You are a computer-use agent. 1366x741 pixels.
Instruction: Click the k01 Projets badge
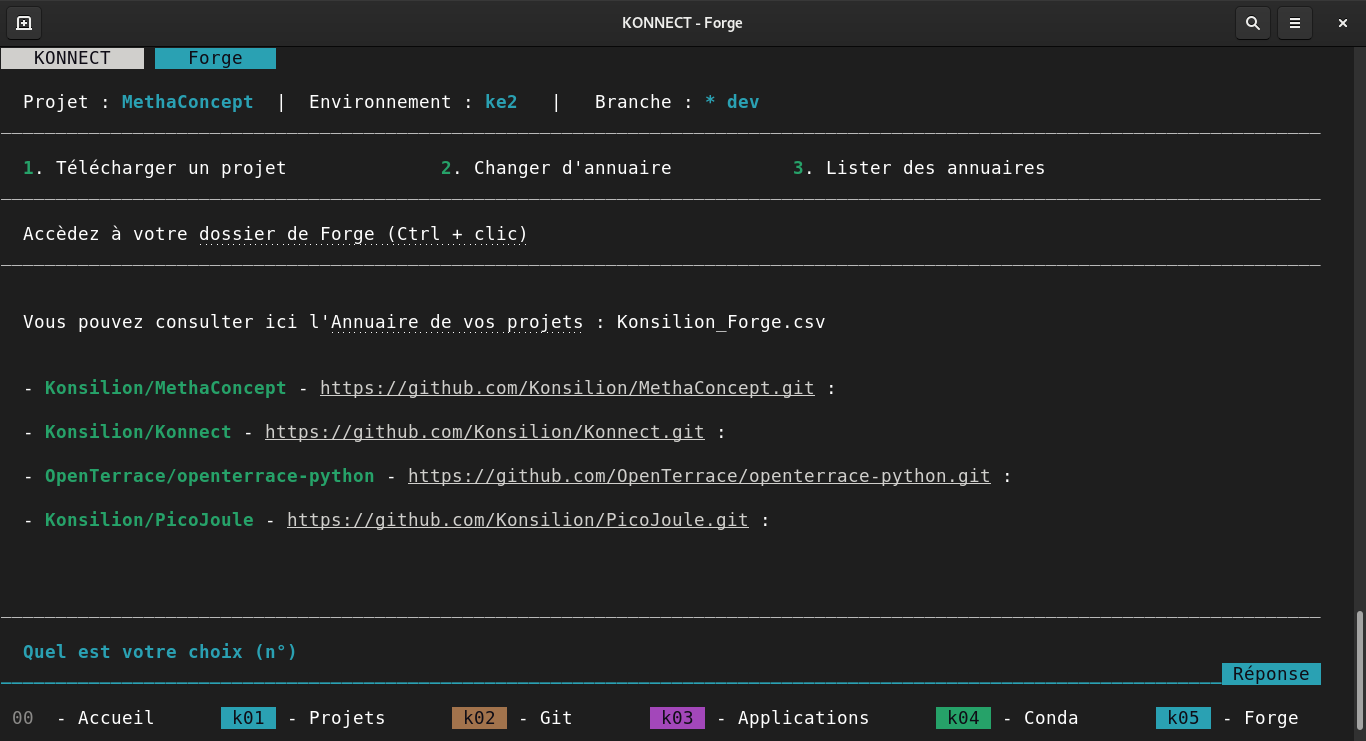(248, 718)
